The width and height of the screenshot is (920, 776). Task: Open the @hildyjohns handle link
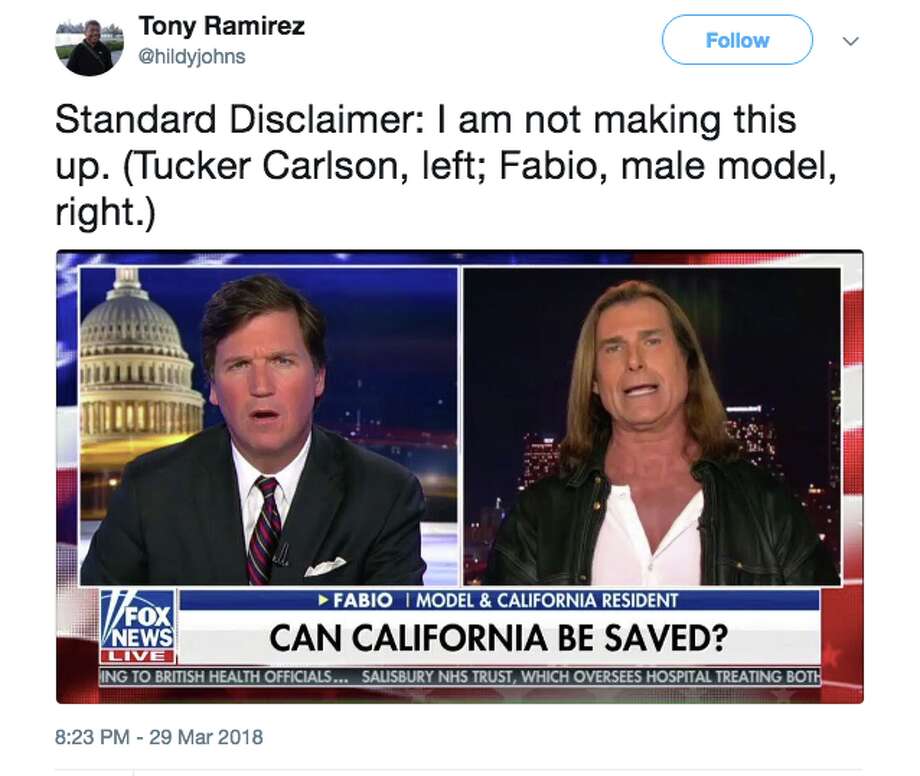click(x=191, y=57)
